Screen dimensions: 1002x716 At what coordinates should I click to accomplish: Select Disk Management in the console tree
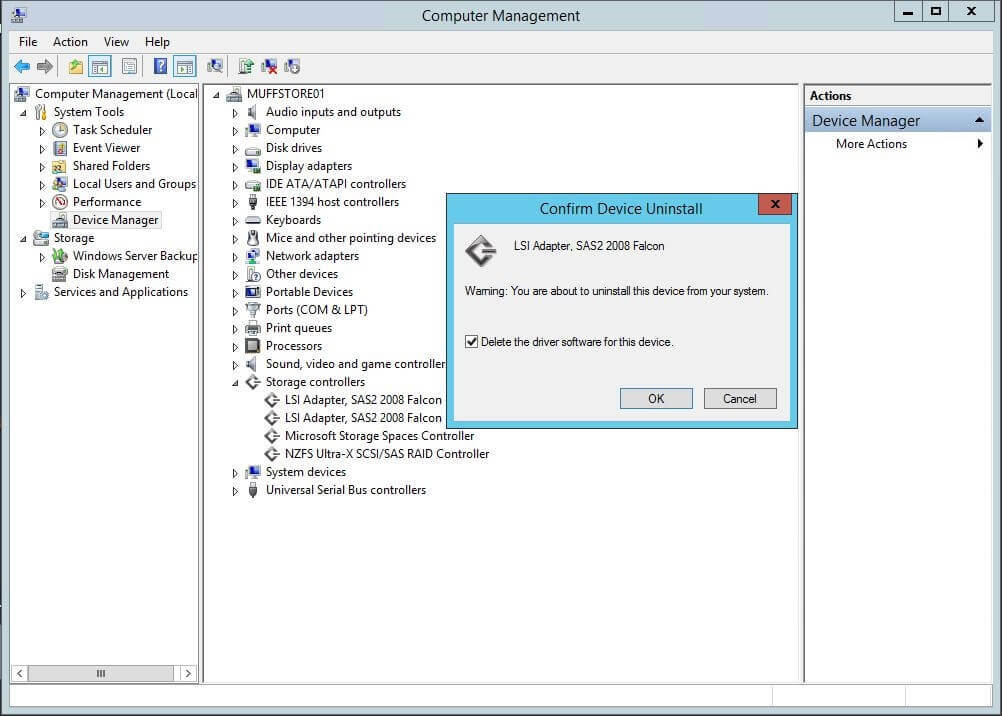[x=120, y=274]
